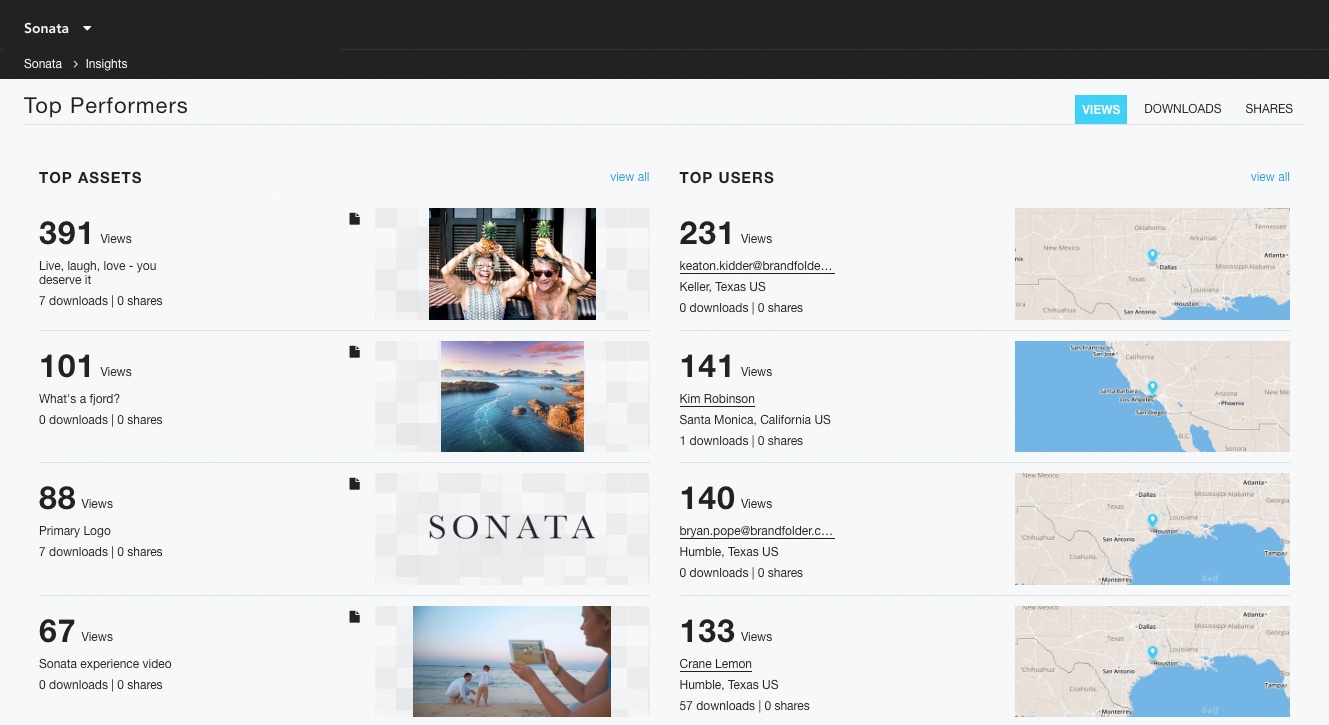This screenshot has width=1329, height=725.
Task: Click the asset title 'Sonata experience video'
Action: (105, 664)
